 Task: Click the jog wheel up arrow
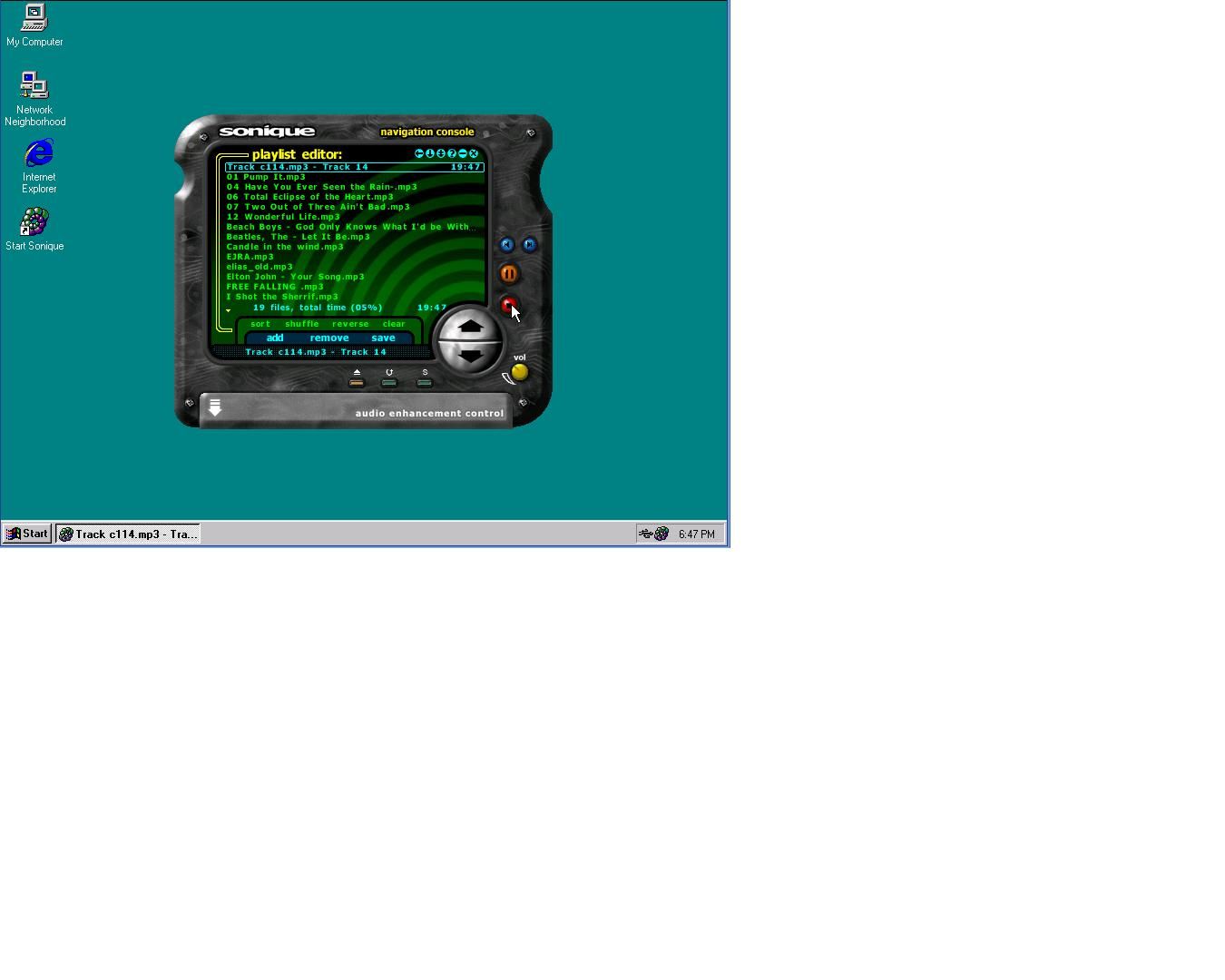click(x=471, y=325)
